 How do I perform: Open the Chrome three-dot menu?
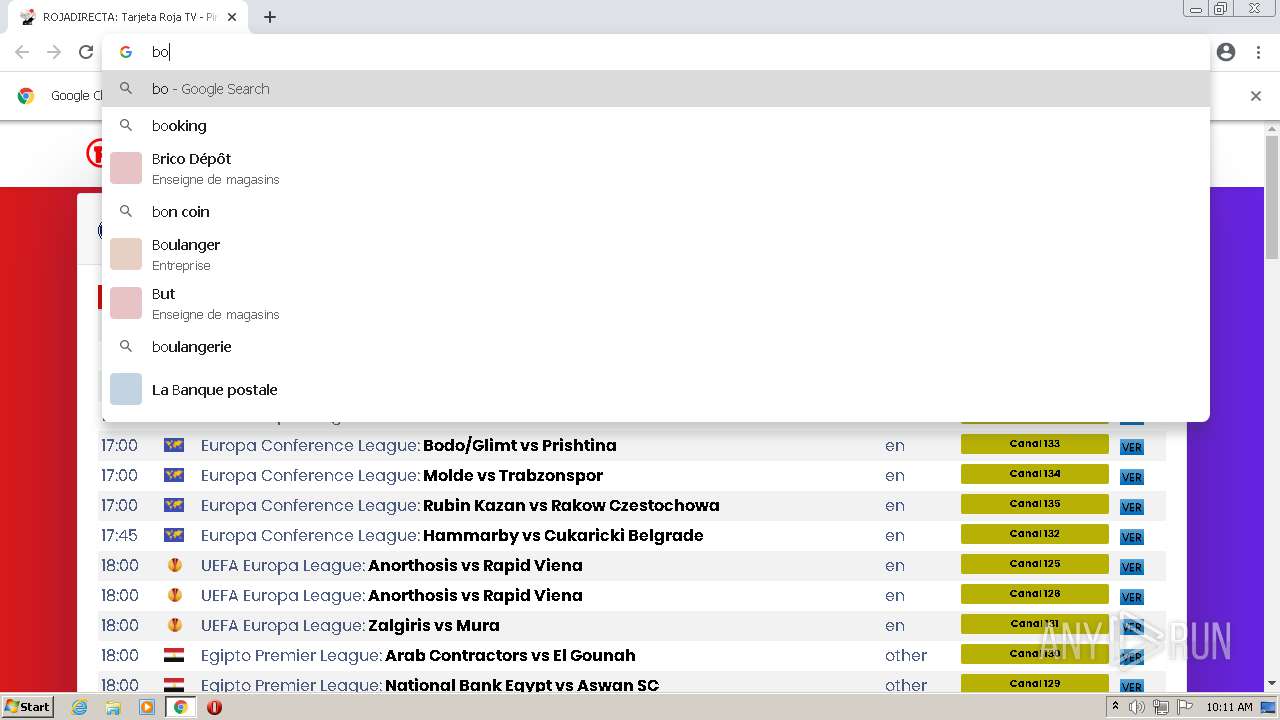pyautogui.click(x=1258, y=52)
